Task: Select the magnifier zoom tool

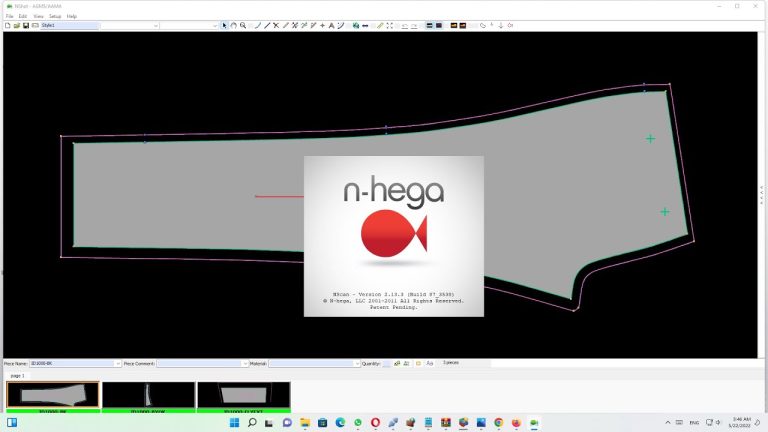Action: (x=243, y=25)
